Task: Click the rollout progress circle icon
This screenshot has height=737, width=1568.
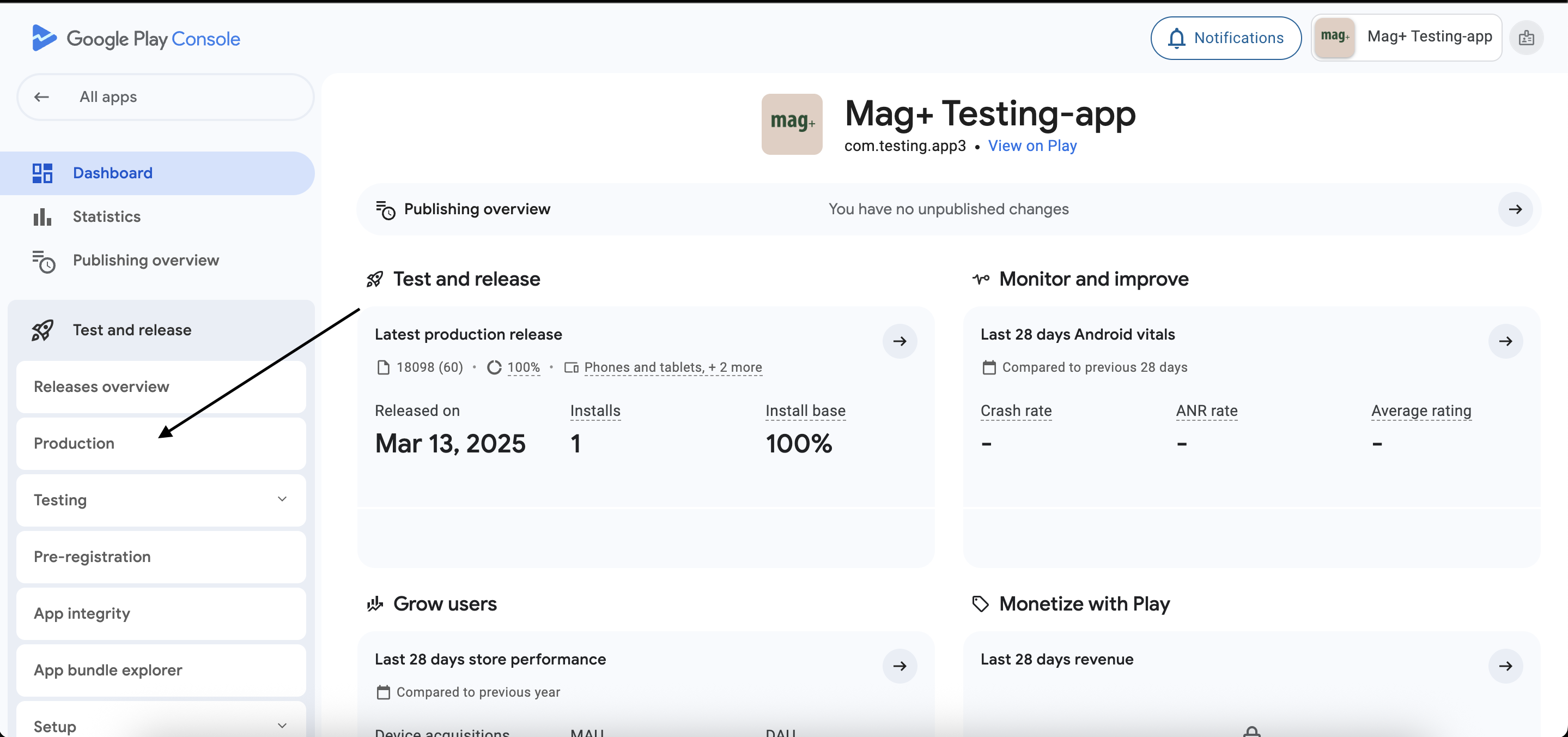Action: coord(494,367)
